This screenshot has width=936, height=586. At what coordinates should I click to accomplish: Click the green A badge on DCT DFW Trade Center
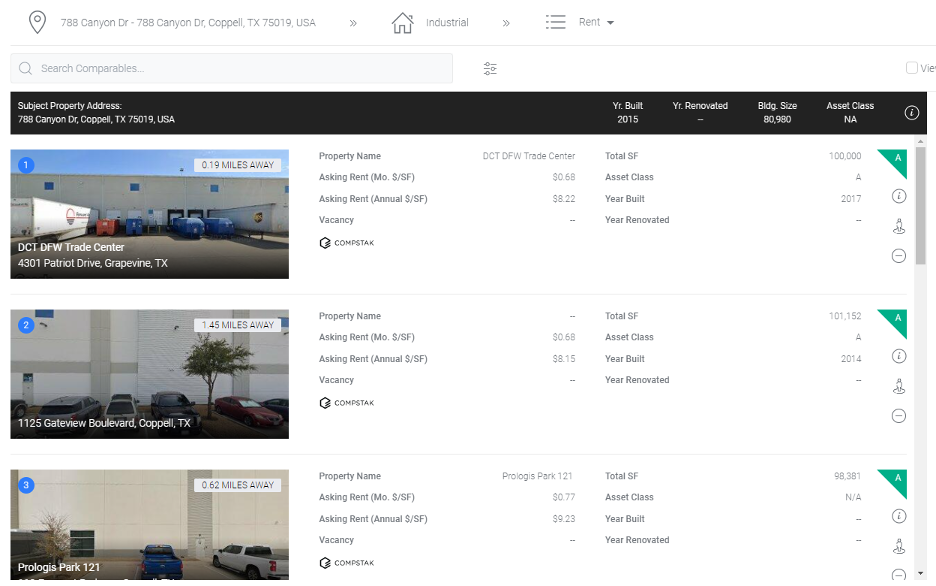pyautogui.click(x=896, y=161)
